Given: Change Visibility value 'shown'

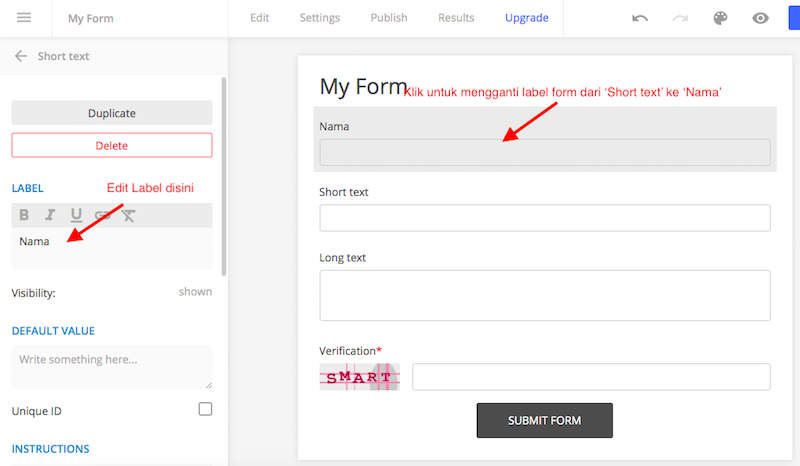Looking at the screenshot, I should click(x=195, y=292).
